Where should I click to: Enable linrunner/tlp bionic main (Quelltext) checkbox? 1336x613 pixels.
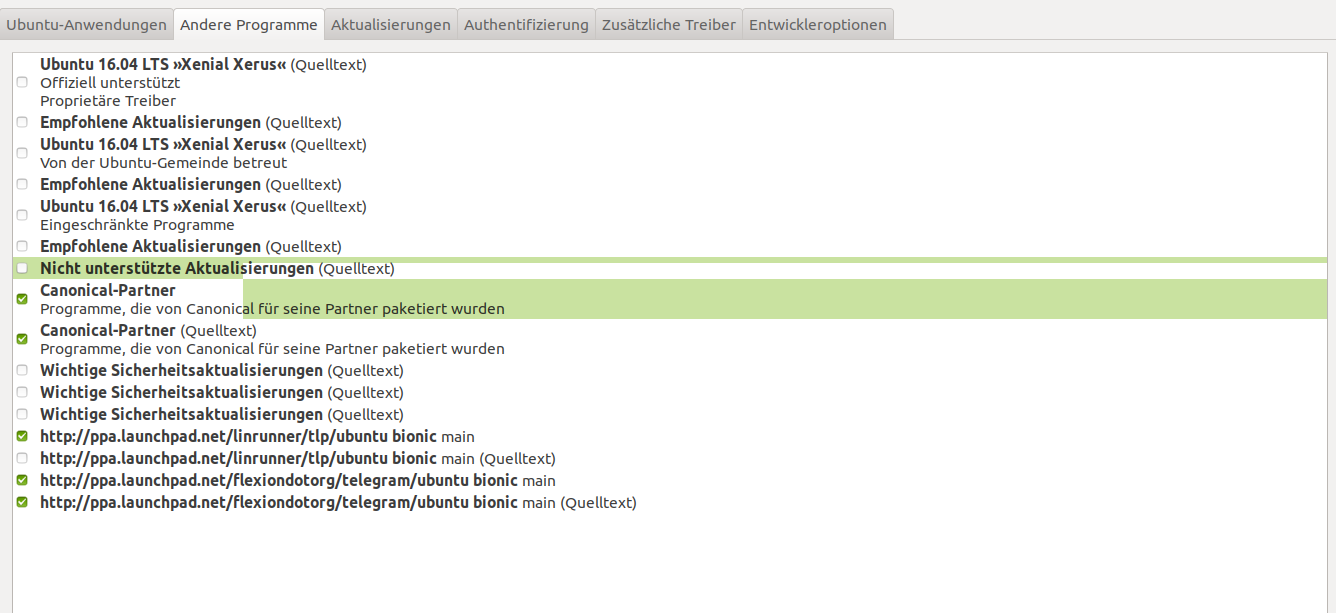22,458
